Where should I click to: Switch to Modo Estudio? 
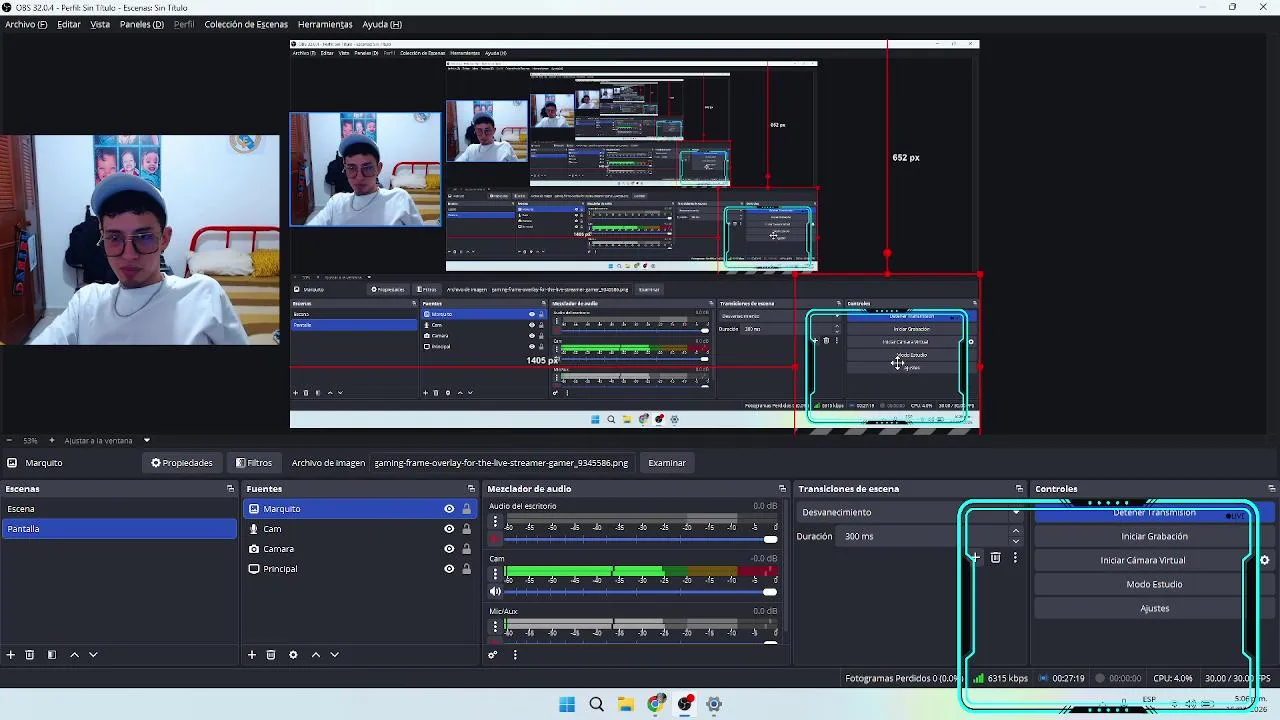click(x=1154, y=584)
